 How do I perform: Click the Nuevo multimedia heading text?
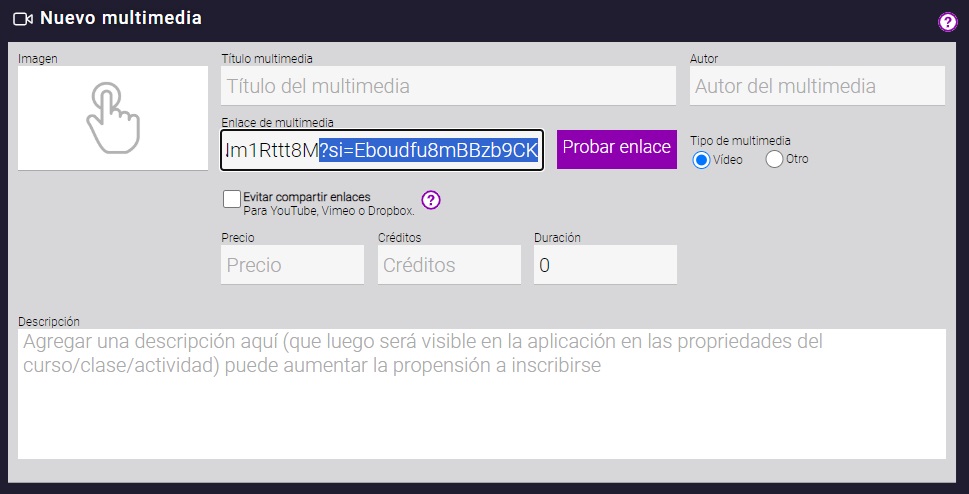(x=121, y=18)
